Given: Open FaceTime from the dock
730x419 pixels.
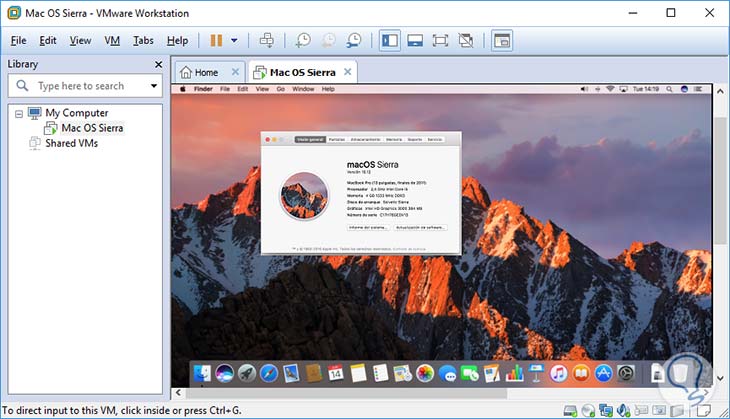Looking at the screenshot, I should pyautogui.click(x=469, y=373).
